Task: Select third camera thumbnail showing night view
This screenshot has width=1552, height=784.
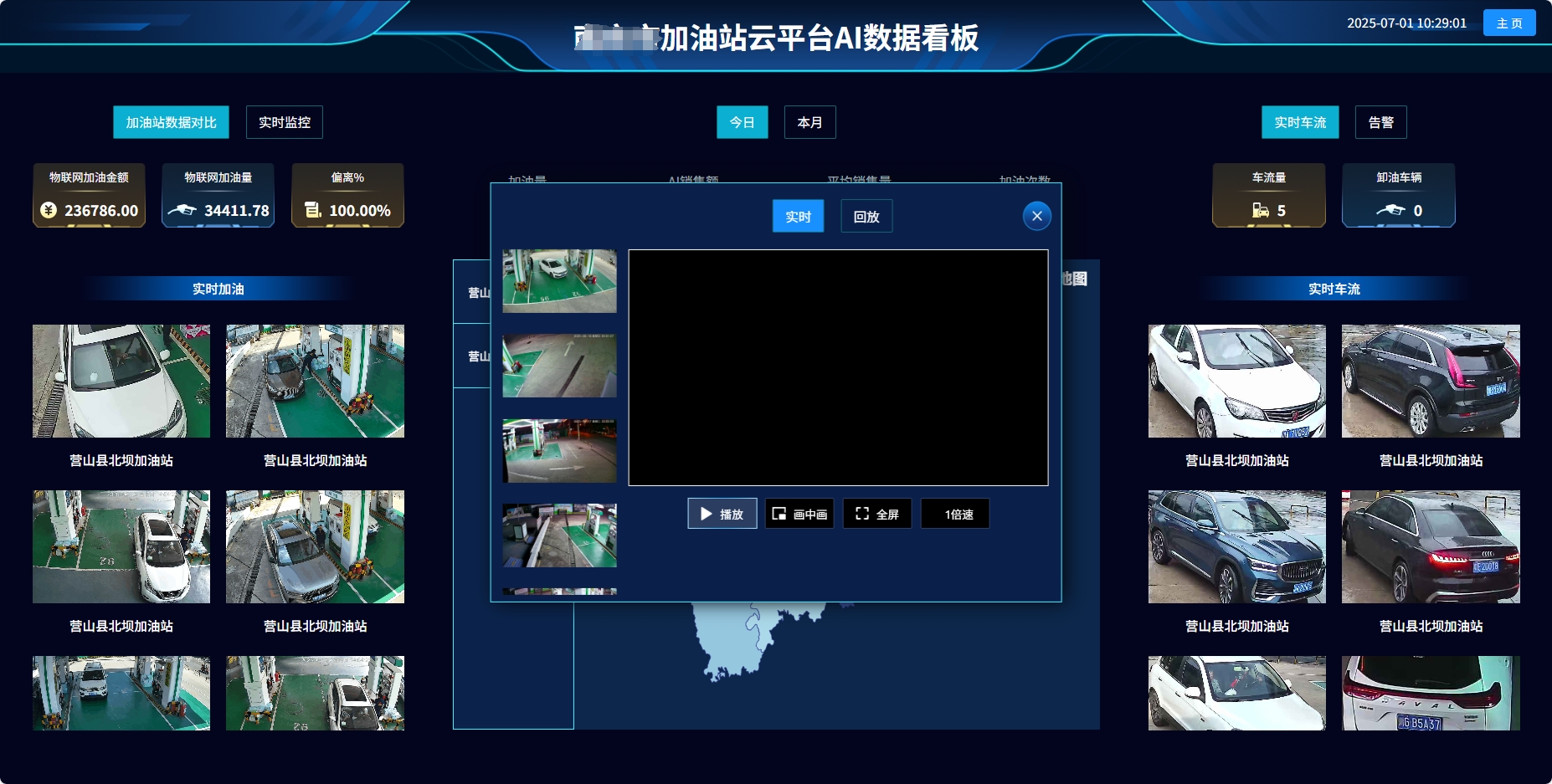Action: tap(559, 451)
